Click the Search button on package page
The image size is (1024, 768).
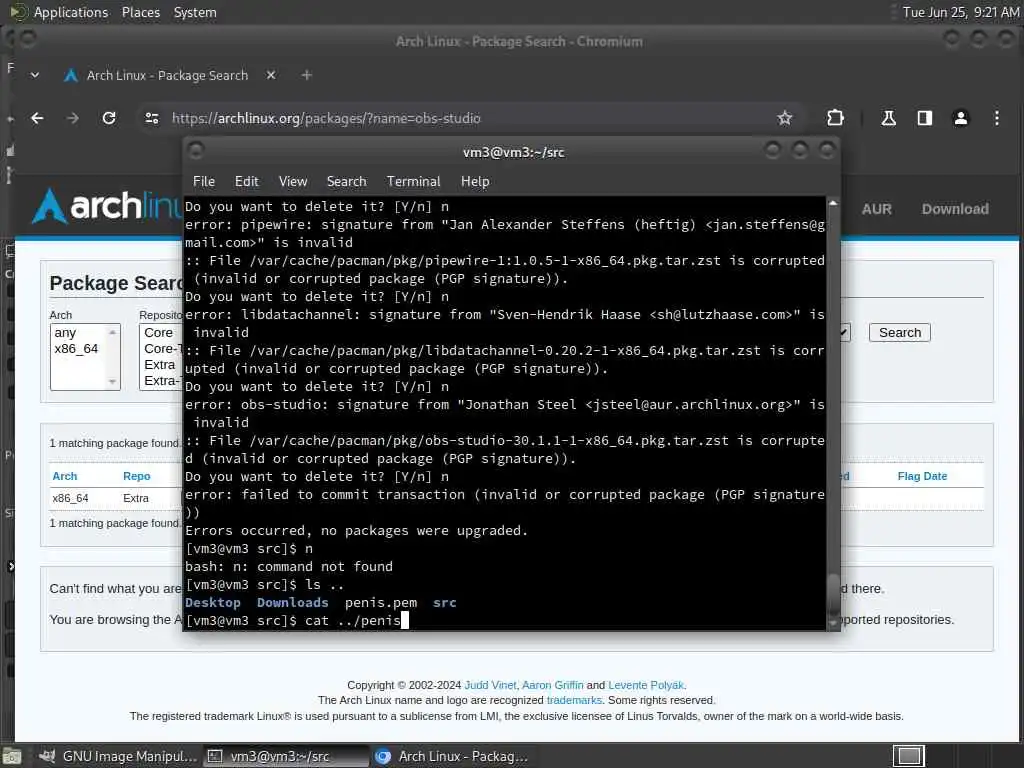[899, 332]
